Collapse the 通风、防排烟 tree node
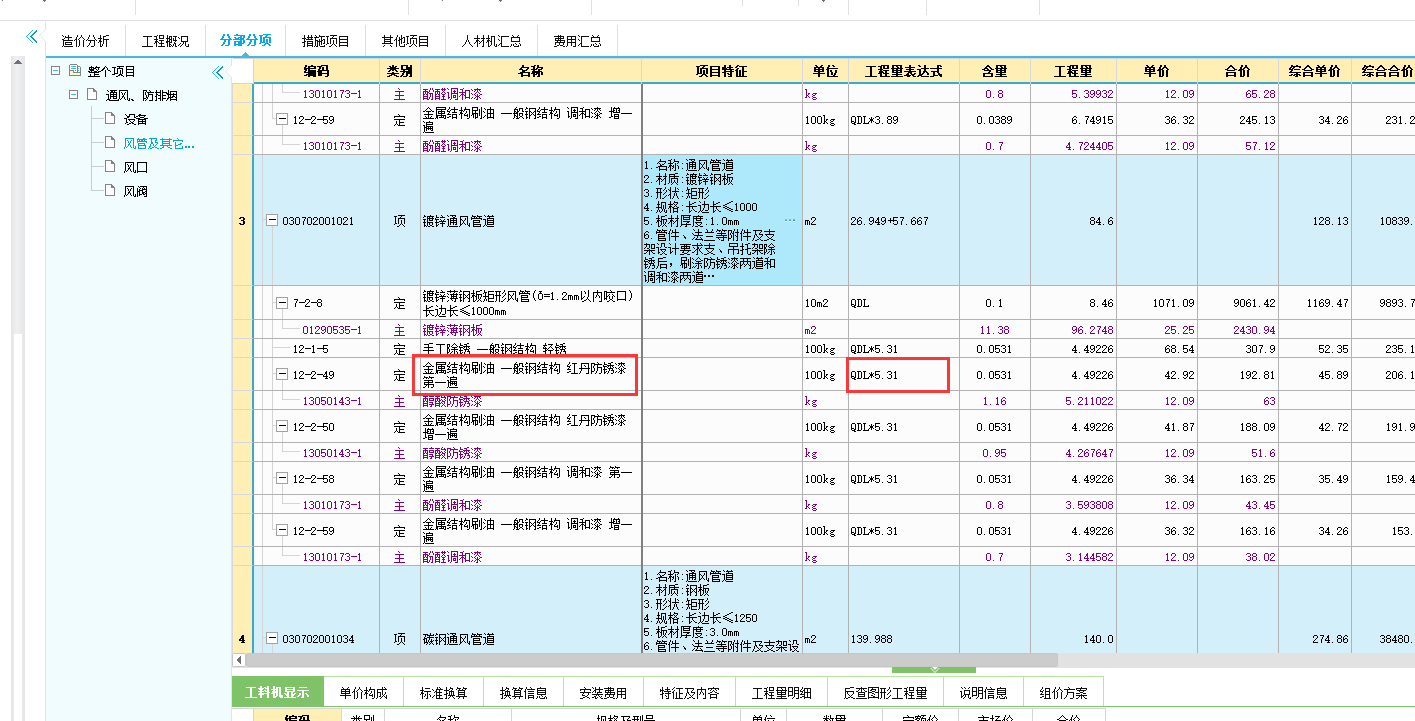The image size is (1415, 721). pyautogui.click(x=73, y=95)
